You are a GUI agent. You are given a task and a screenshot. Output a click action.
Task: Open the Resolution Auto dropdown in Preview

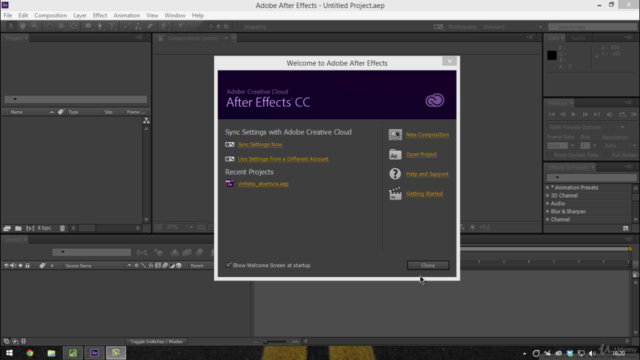619,146
